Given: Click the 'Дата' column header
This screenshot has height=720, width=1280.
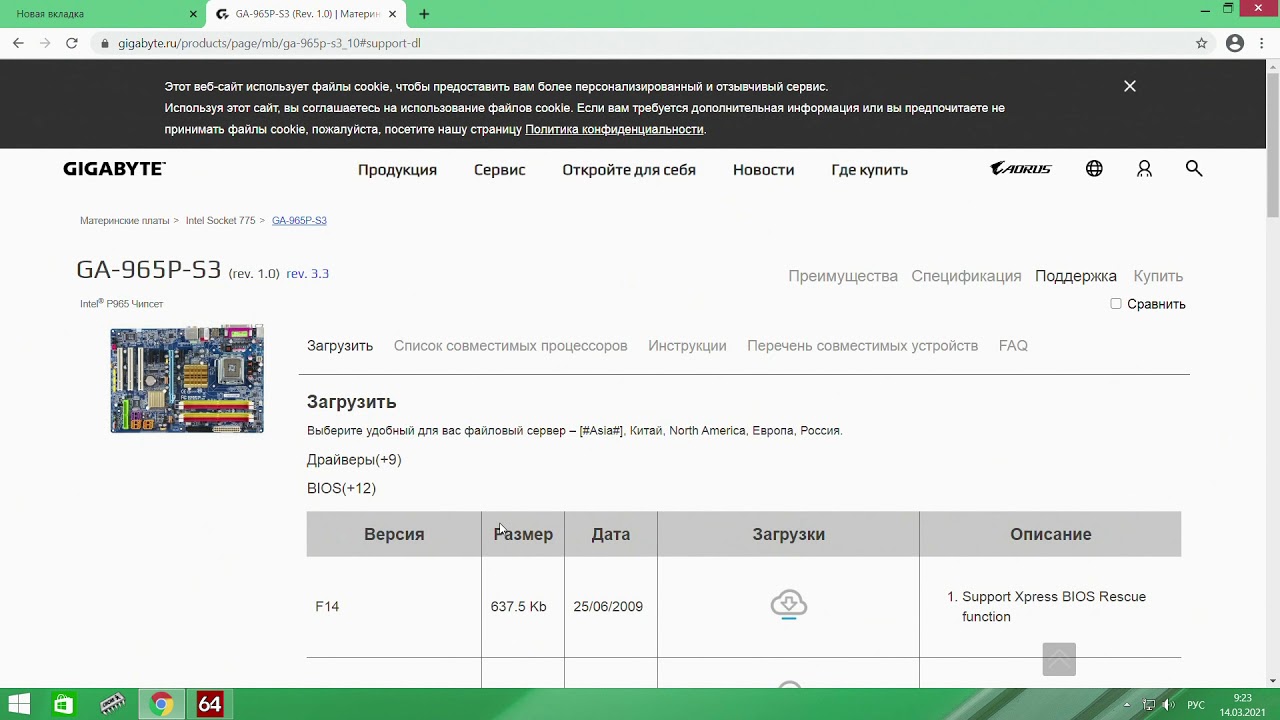Looking at the screenshot, I should click(x=611, y=534).
